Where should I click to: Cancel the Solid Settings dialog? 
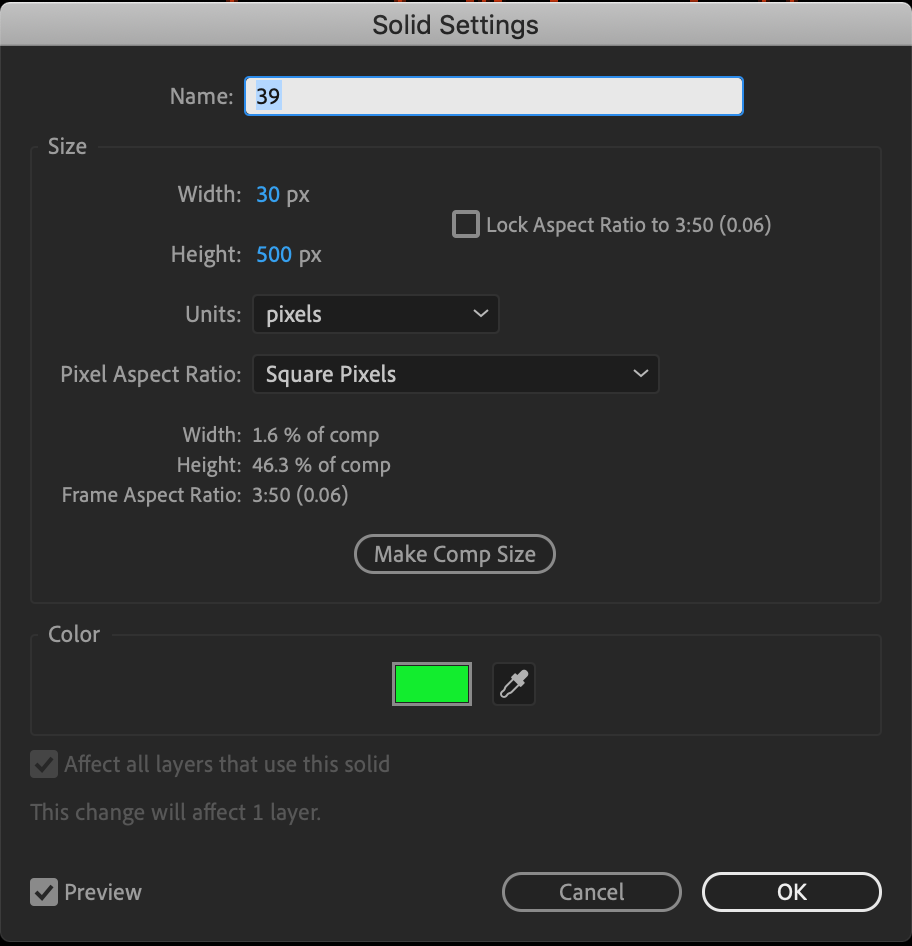point(591,892)
